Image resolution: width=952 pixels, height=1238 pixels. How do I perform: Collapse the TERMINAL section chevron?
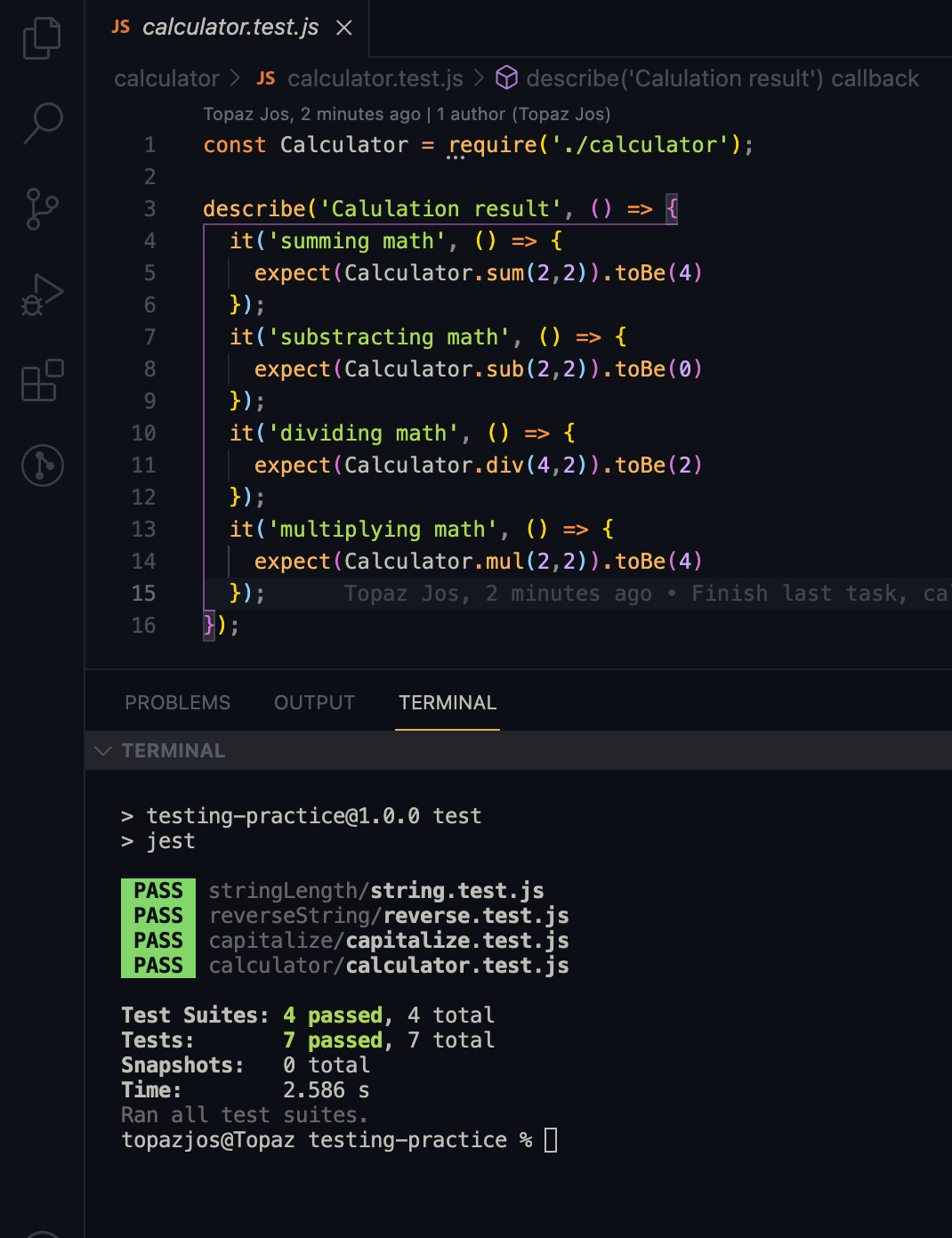[x=103, y=750]
